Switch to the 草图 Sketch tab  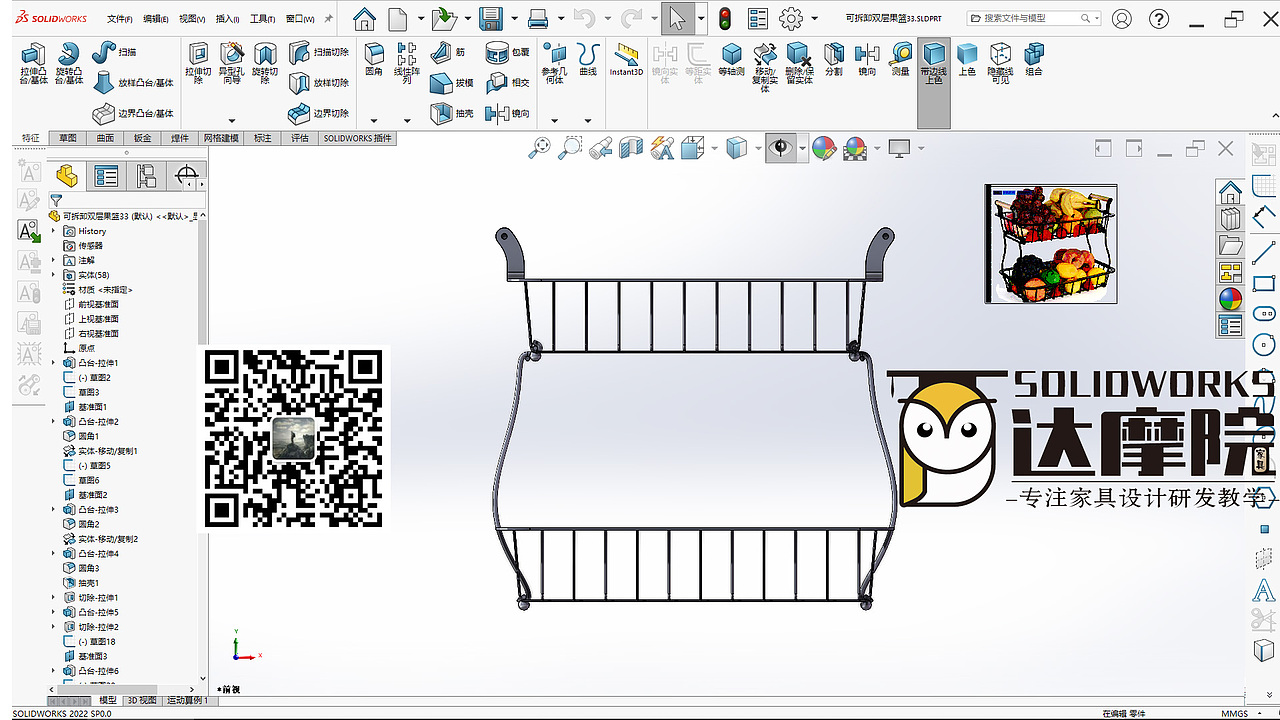point(67,138)
